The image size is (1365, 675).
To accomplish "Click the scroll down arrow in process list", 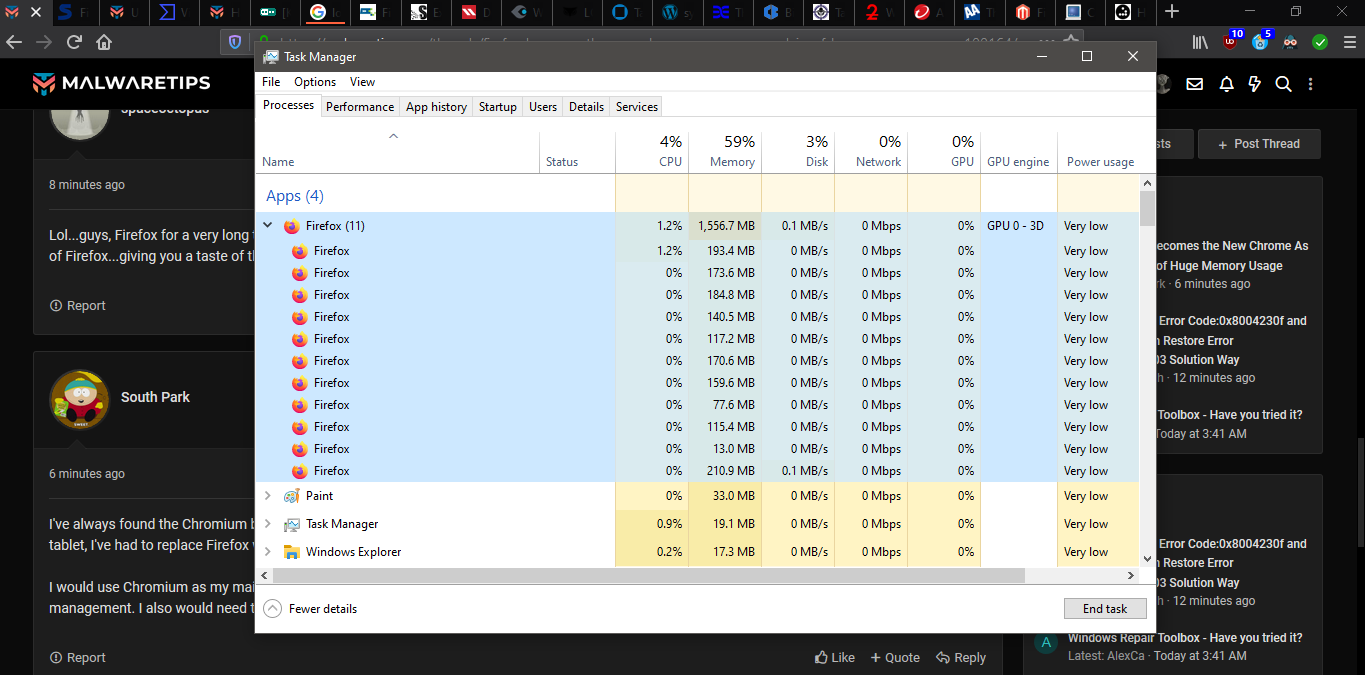I will (1147, 559).
